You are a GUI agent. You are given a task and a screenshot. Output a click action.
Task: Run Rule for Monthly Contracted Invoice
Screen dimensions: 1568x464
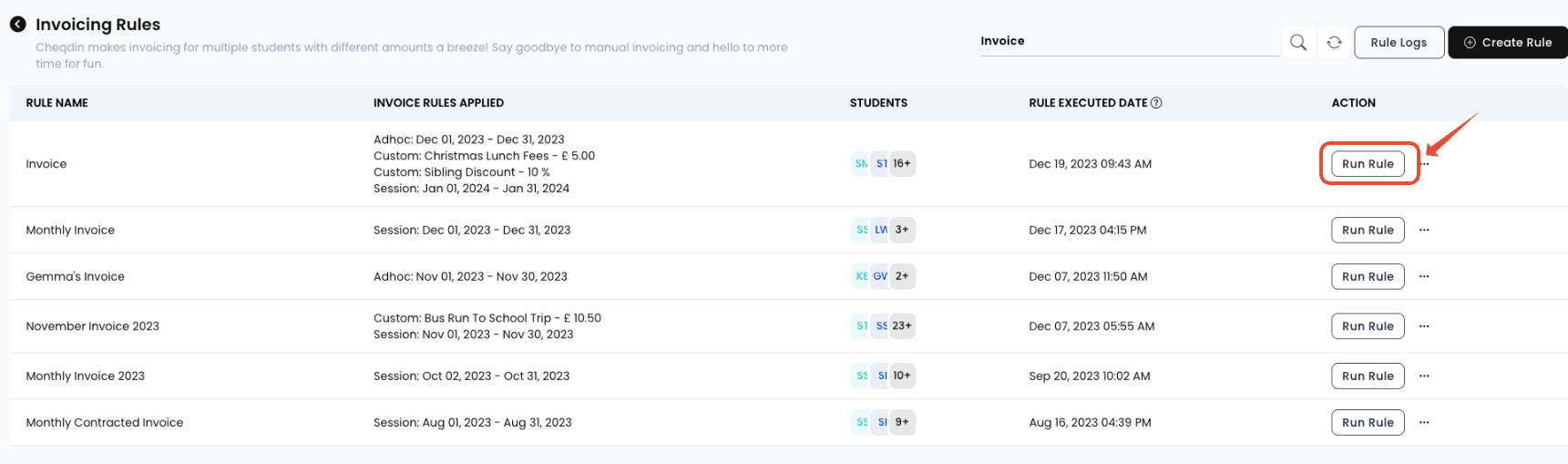pos(1368,422)
